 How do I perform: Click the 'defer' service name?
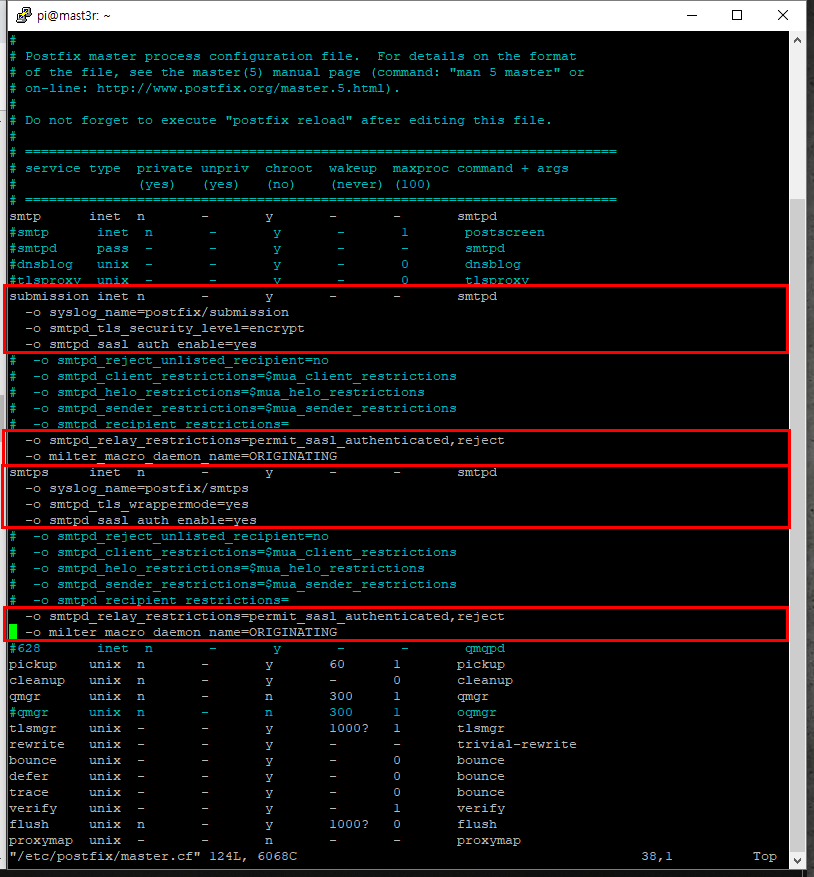[29, 776]
